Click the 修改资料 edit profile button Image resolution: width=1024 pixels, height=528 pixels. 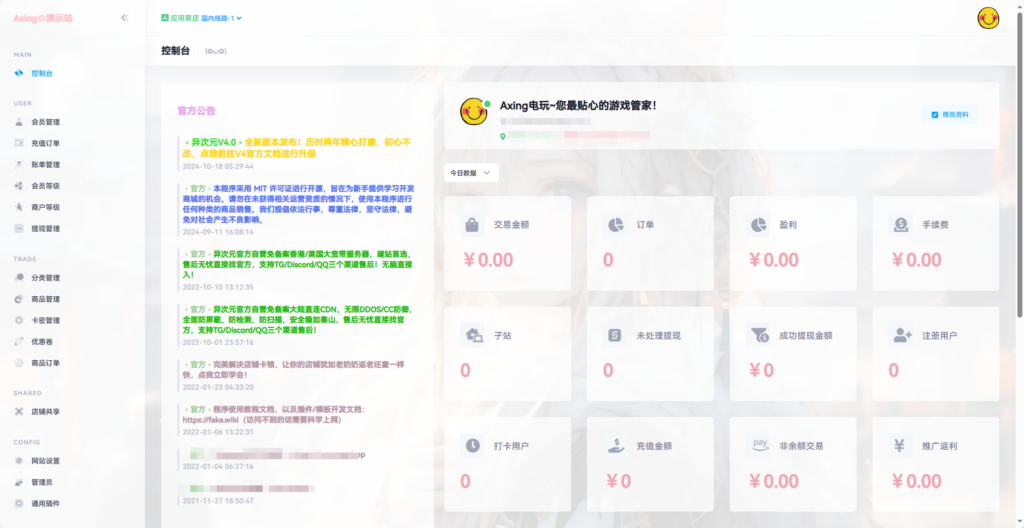[950, 114]
